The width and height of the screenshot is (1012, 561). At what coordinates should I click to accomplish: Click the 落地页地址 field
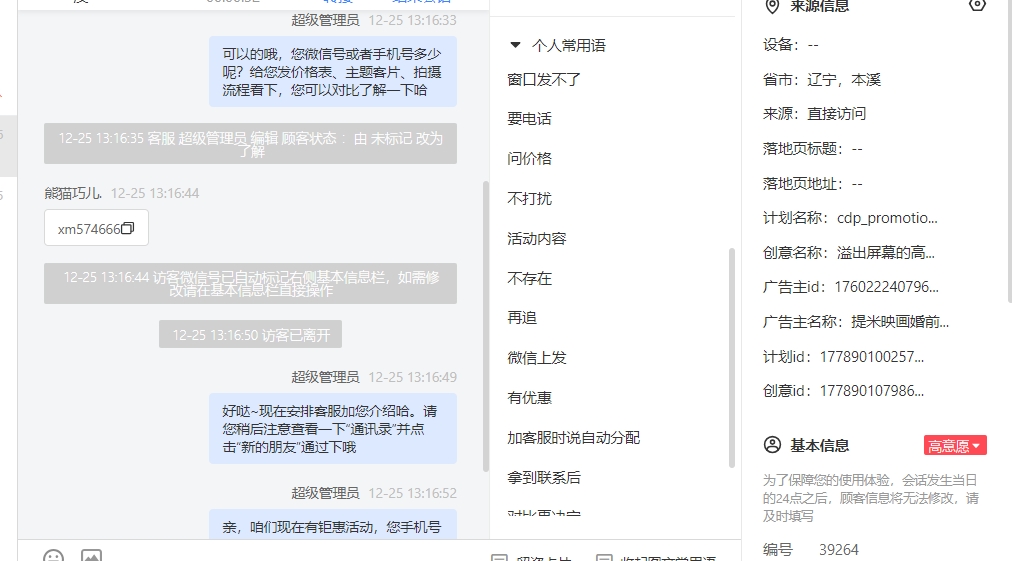[x=813, y=184]
